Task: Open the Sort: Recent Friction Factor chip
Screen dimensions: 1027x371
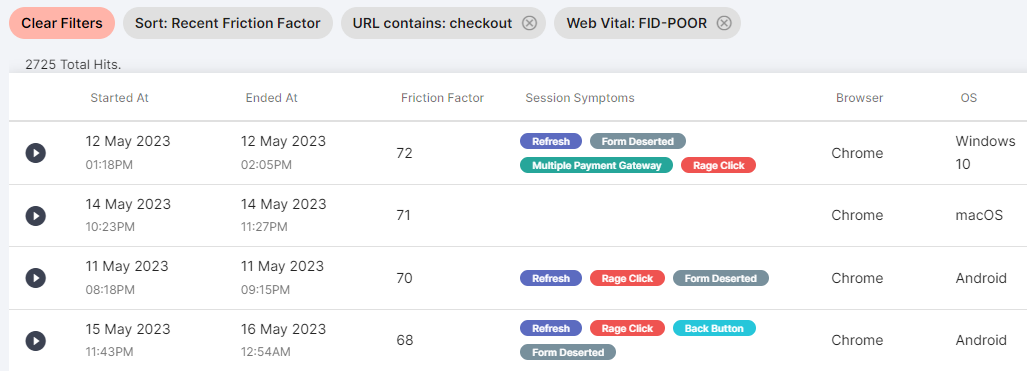Action: click(x=228, y=24)
